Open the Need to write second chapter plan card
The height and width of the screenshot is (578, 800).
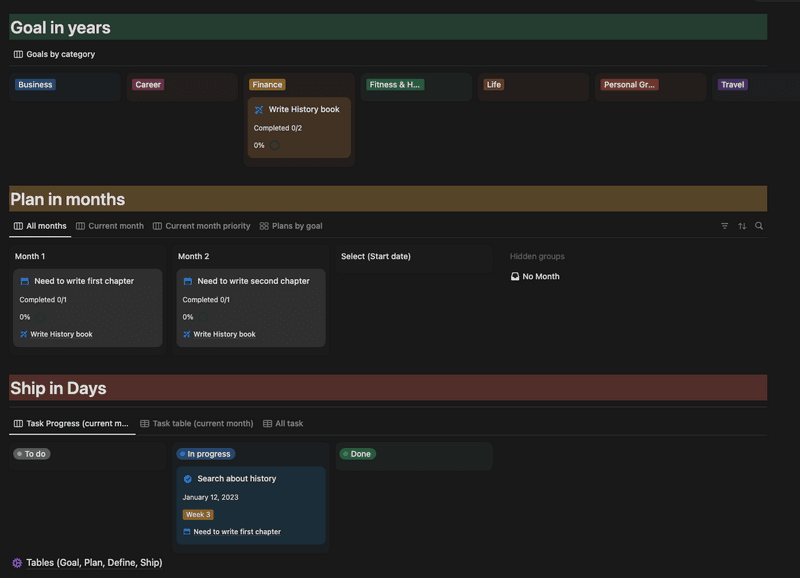[x=251, y=308]
